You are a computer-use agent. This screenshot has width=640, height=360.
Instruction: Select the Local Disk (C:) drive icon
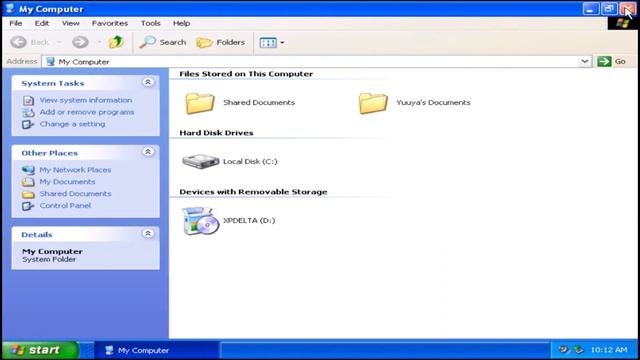[x=200, y=161]
